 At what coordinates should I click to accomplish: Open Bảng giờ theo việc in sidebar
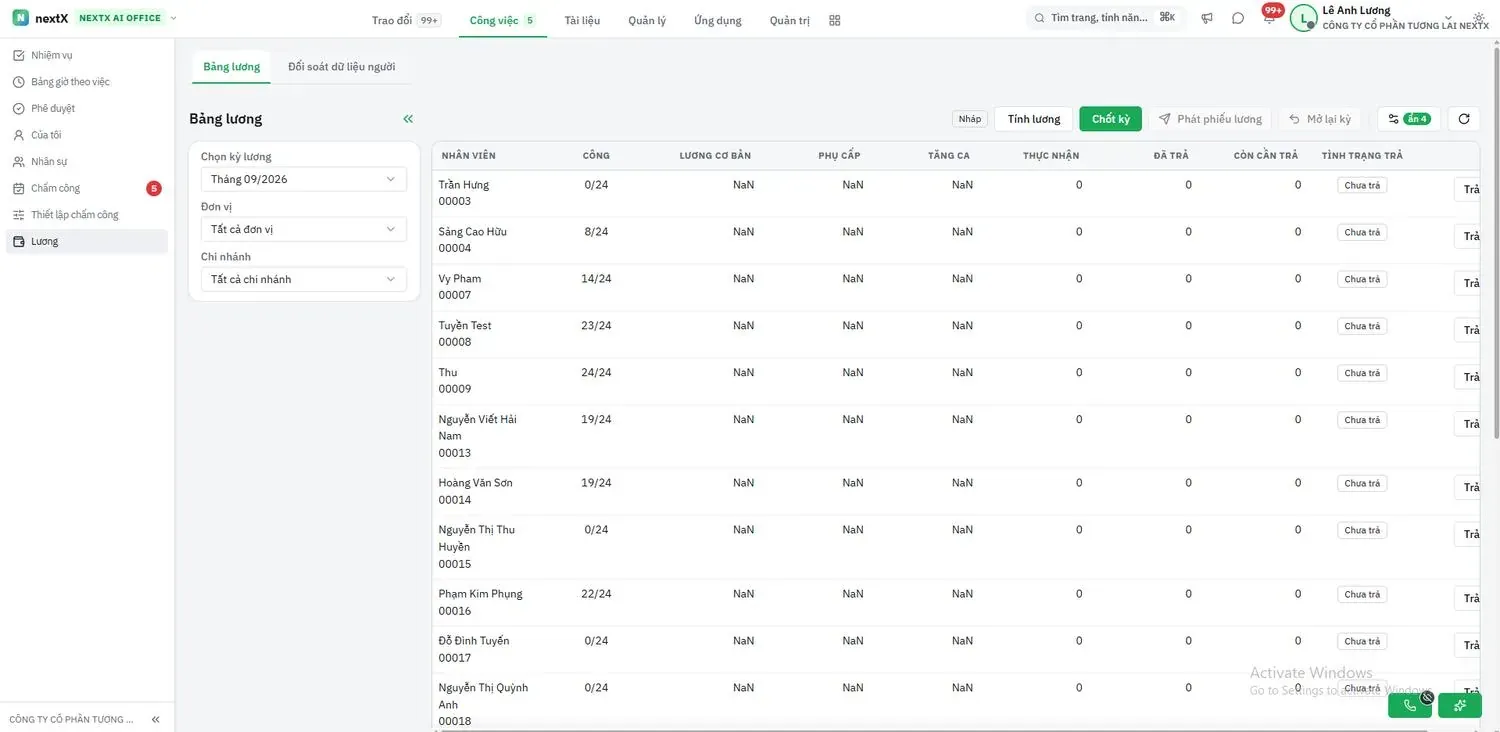tap(87, 82)
